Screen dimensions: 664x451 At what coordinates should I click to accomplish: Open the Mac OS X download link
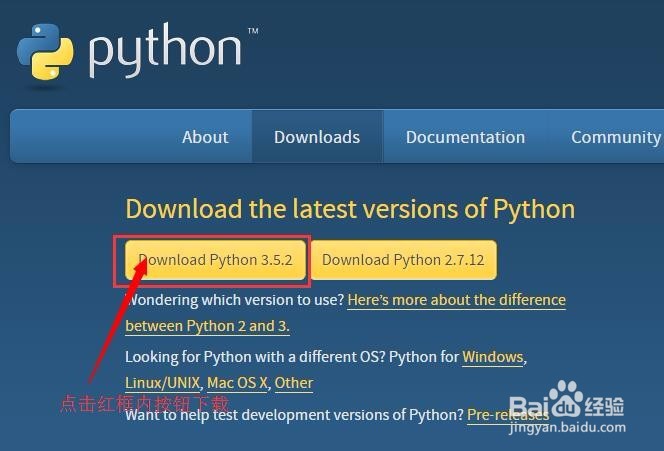click(x=237, y=383)
